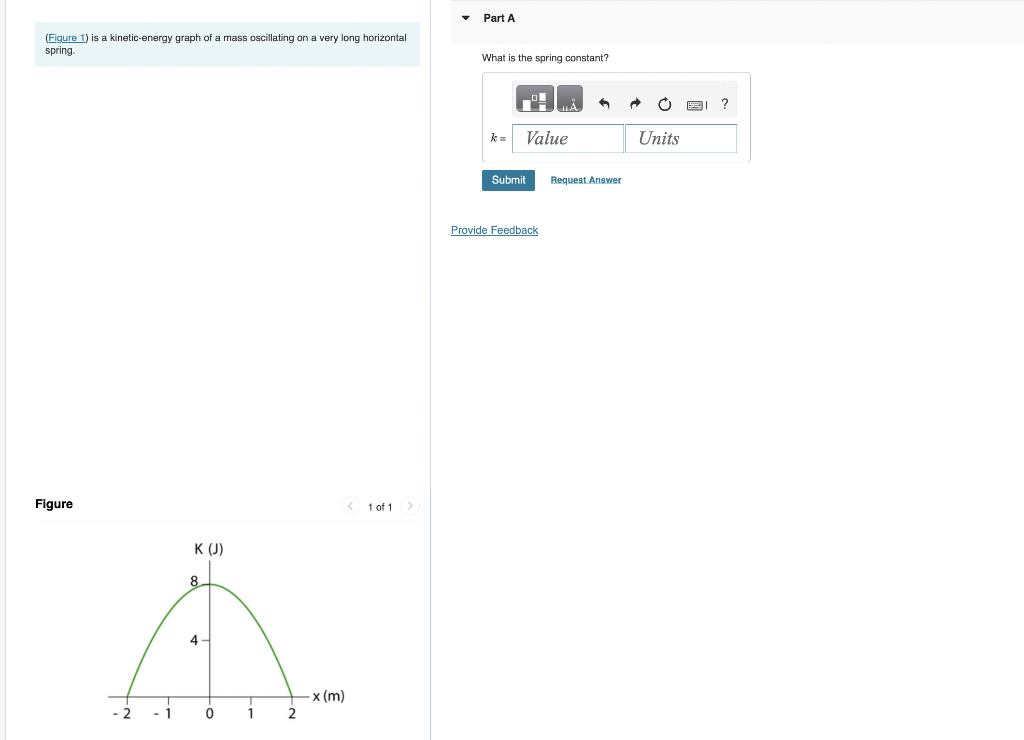
Task: Open the Figure 1 link
Action: [65, 38]
